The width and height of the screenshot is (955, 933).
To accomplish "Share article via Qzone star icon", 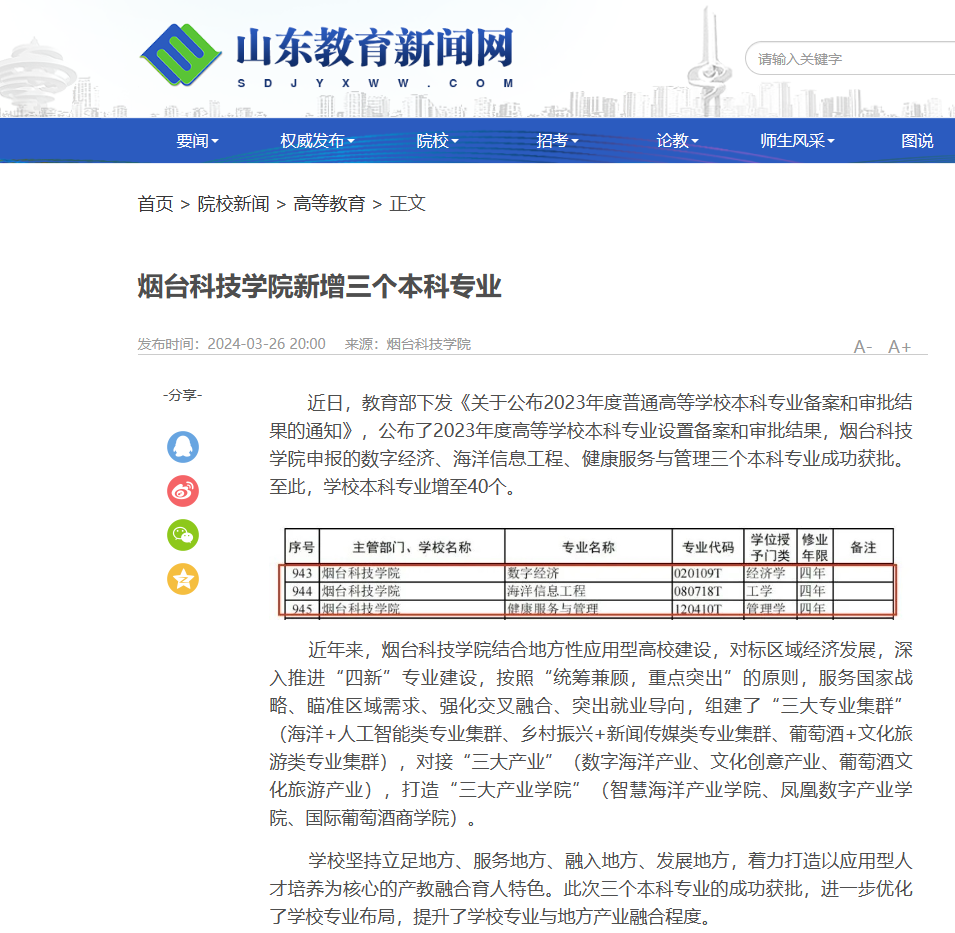I will pyautogui.click(x=183, y=579).
